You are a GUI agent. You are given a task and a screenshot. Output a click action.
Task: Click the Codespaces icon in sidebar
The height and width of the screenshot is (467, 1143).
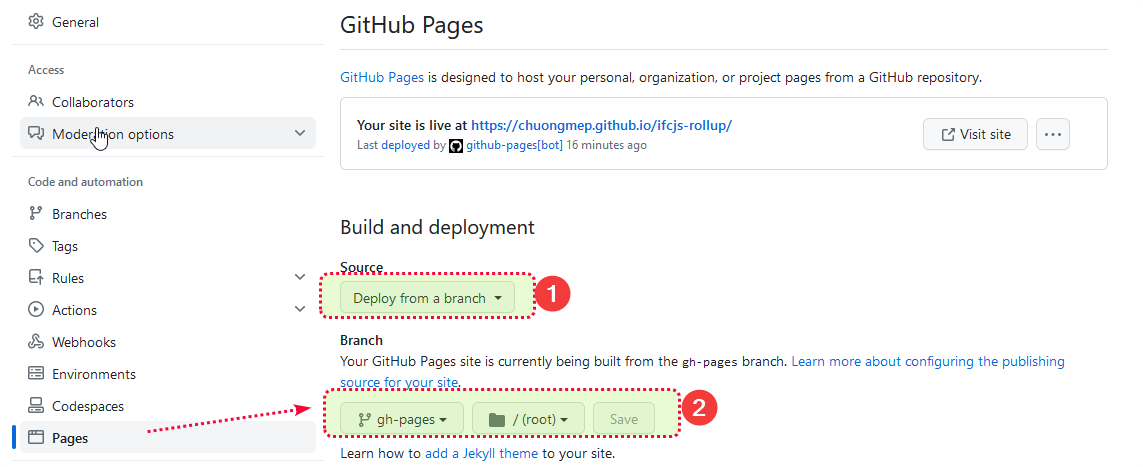(x=36, y=406)
